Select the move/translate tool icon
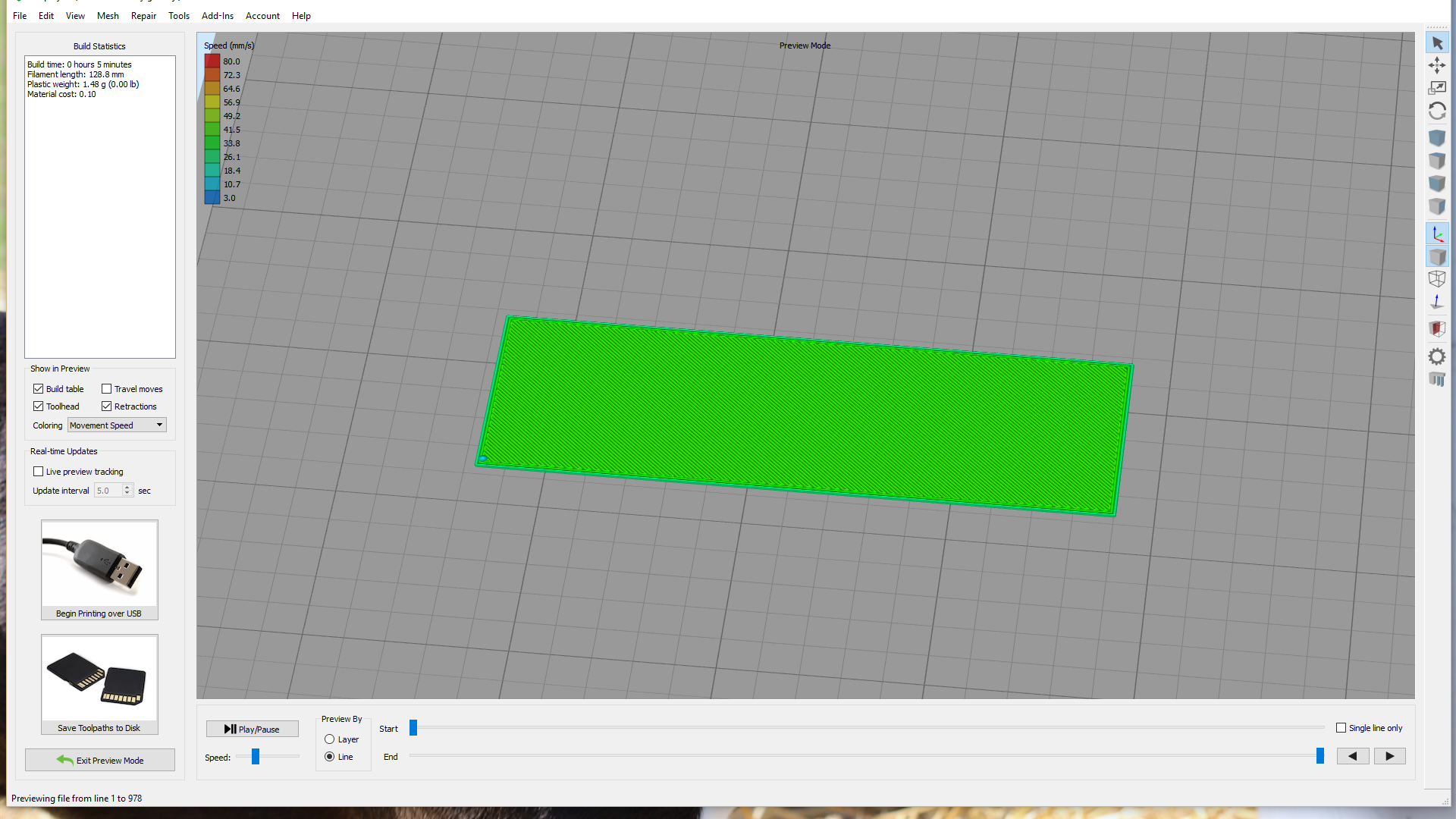The width and height of the screenshot is (1456, 819). (1438, 65)
